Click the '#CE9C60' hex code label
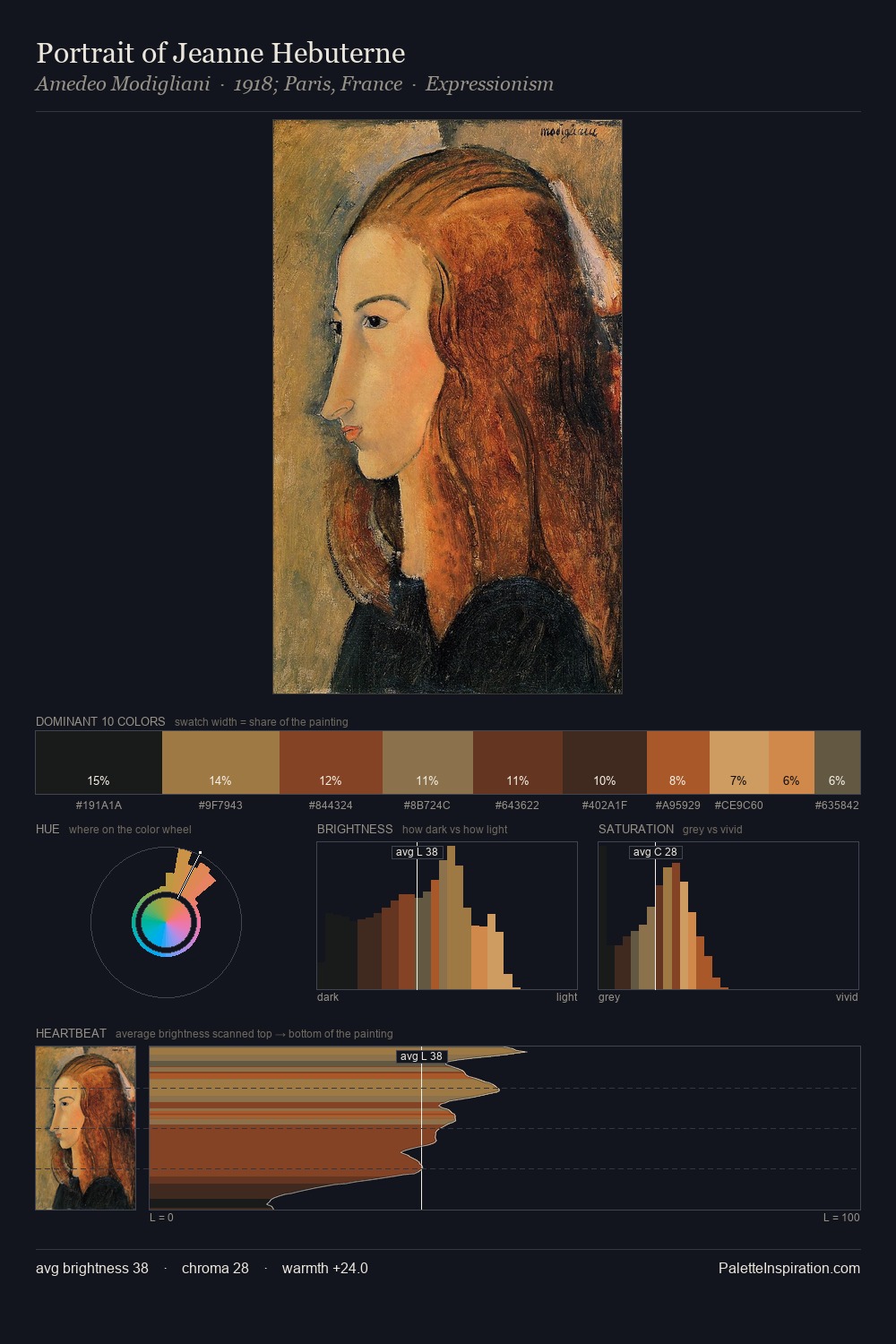This screenshot has width=896, height=1344. [x=739, y=806]
